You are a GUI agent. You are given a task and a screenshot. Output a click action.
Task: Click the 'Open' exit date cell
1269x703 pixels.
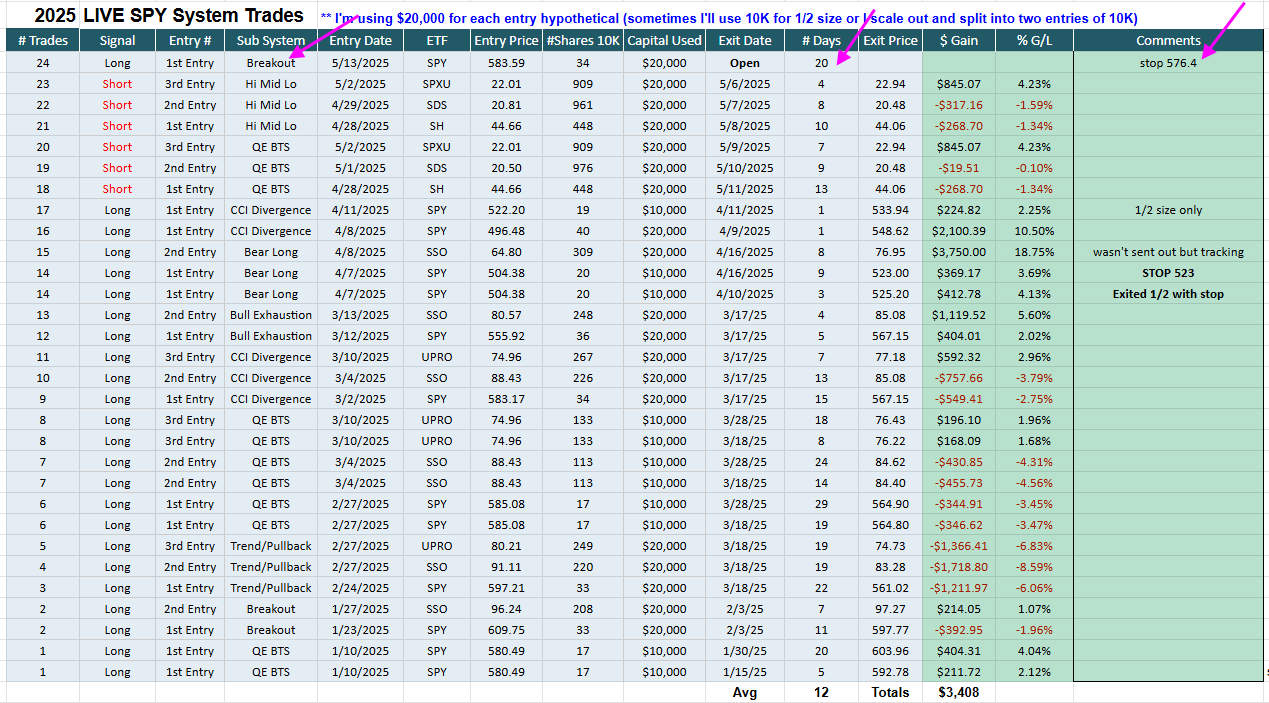(745, 62)
